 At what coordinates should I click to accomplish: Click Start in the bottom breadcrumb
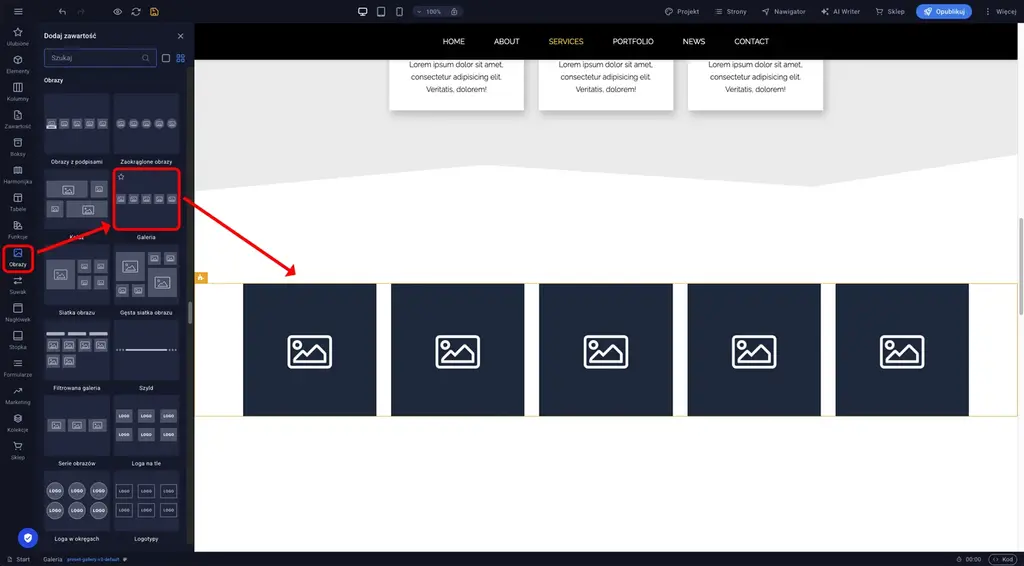point(18,559)
